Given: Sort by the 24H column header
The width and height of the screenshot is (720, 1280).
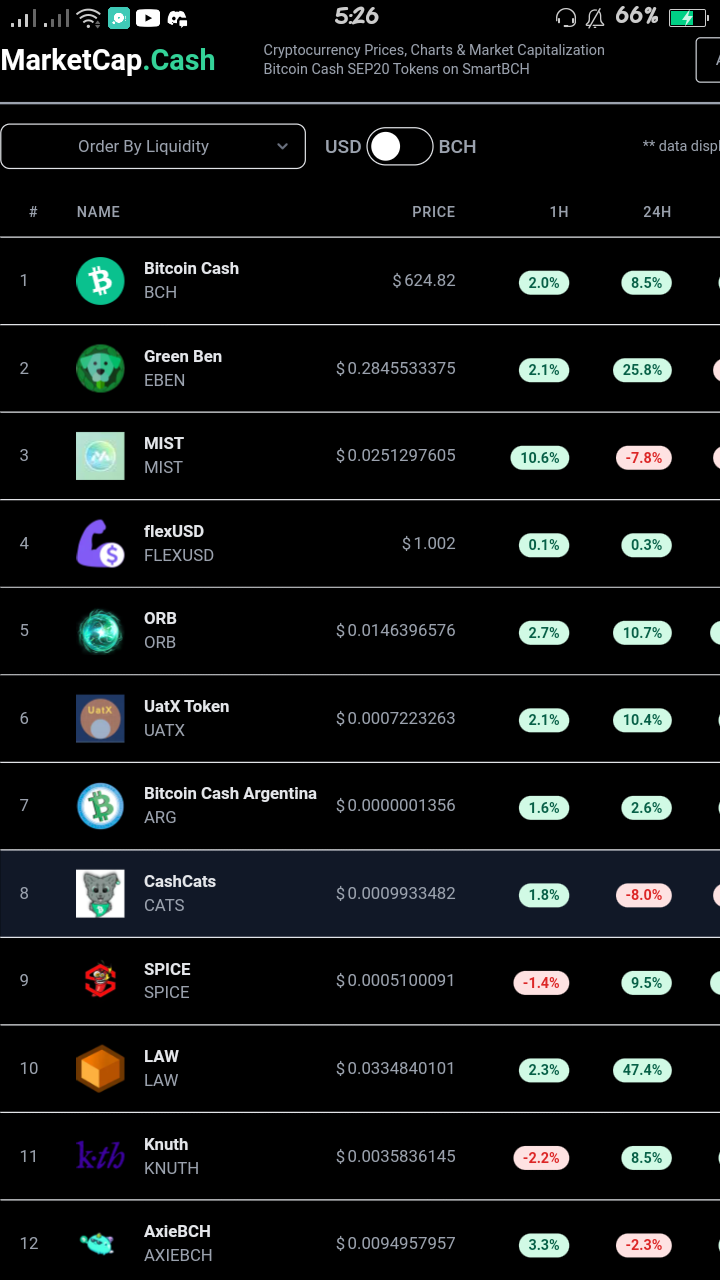Looking at the screenshot, I should tap(657, 212).
